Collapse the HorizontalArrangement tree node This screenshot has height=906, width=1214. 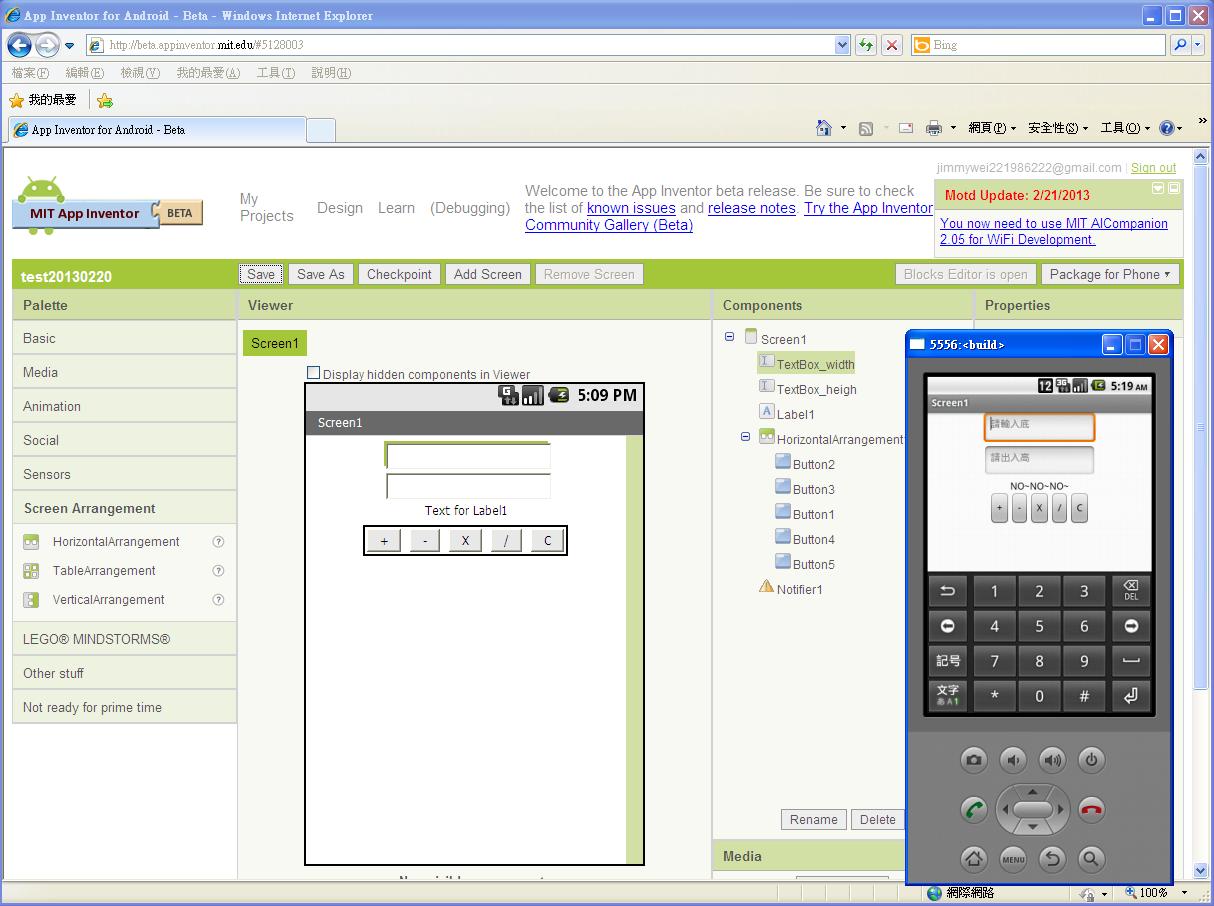point(746,437)
